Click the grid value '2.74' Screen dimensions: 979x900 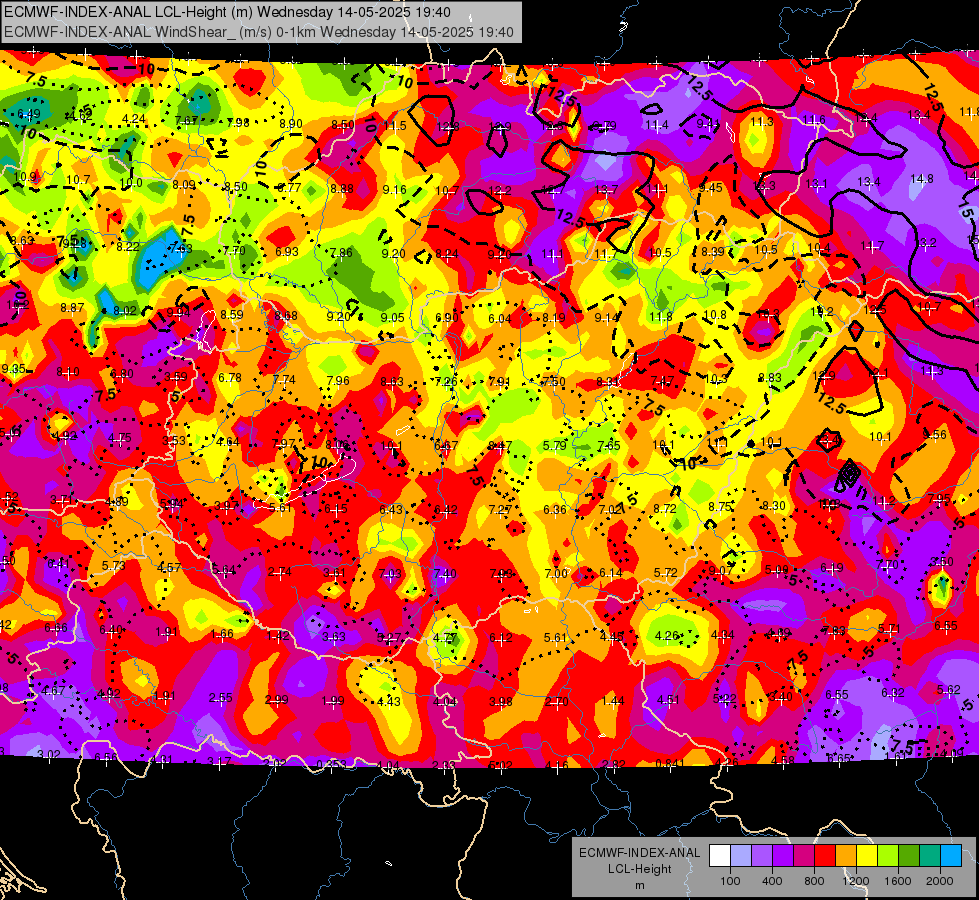click(280, 571)
